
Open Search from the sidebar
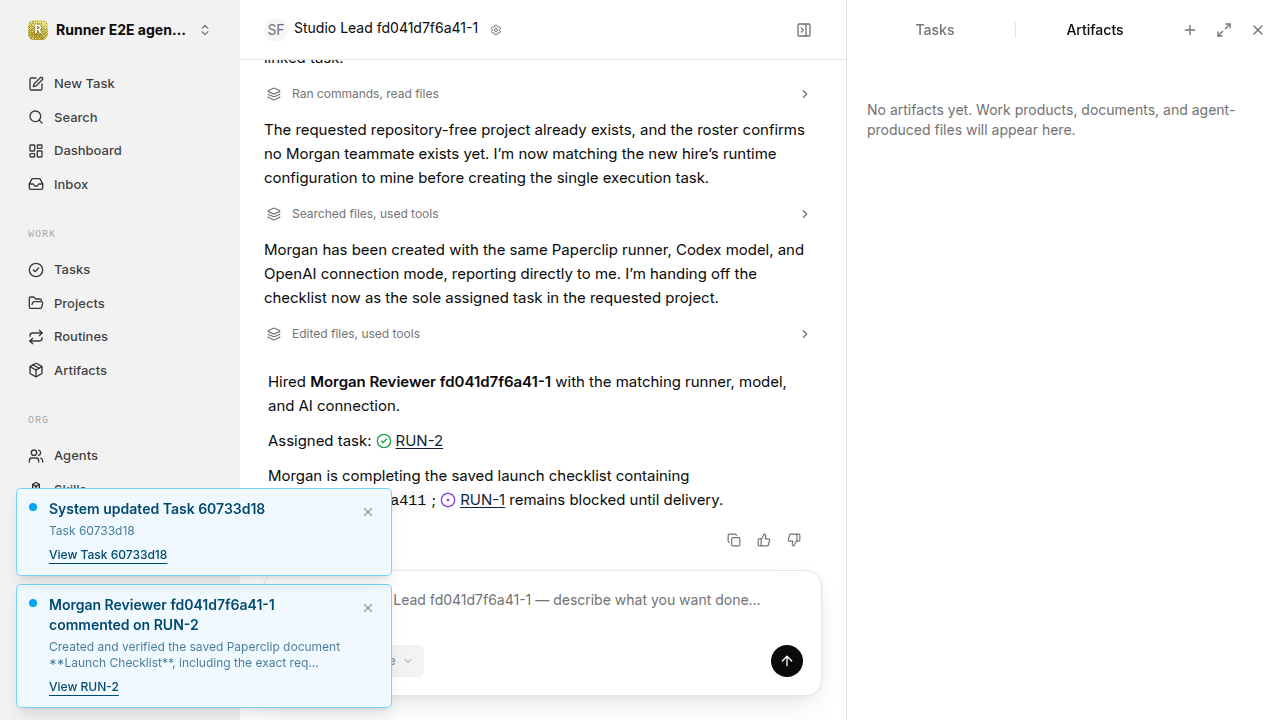coord(120,117)
